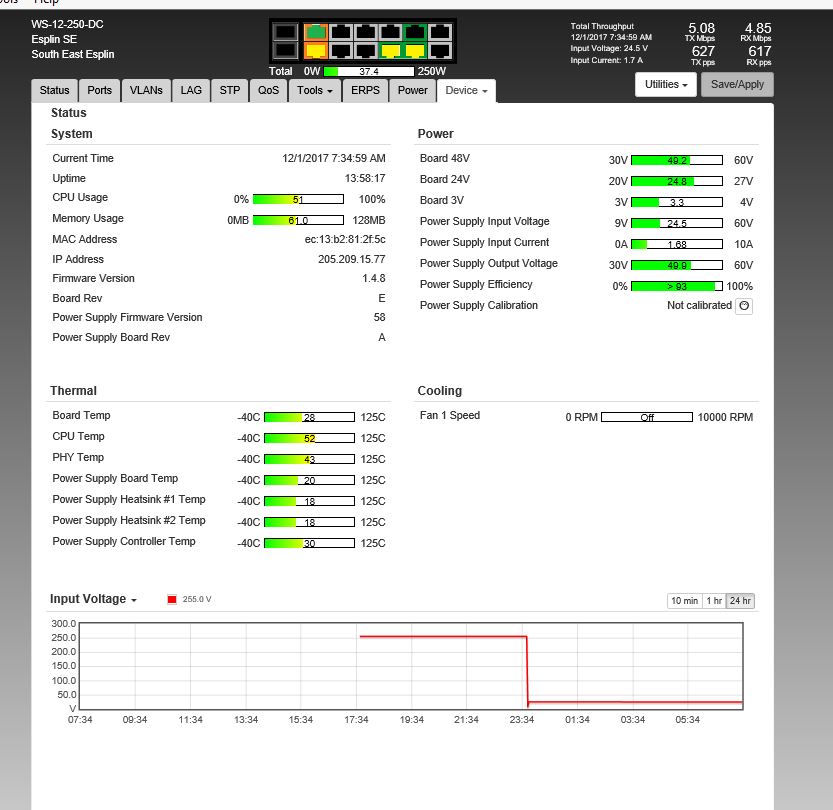
Task: Click the Save/Apply button
Action: (x=737, y=85)
